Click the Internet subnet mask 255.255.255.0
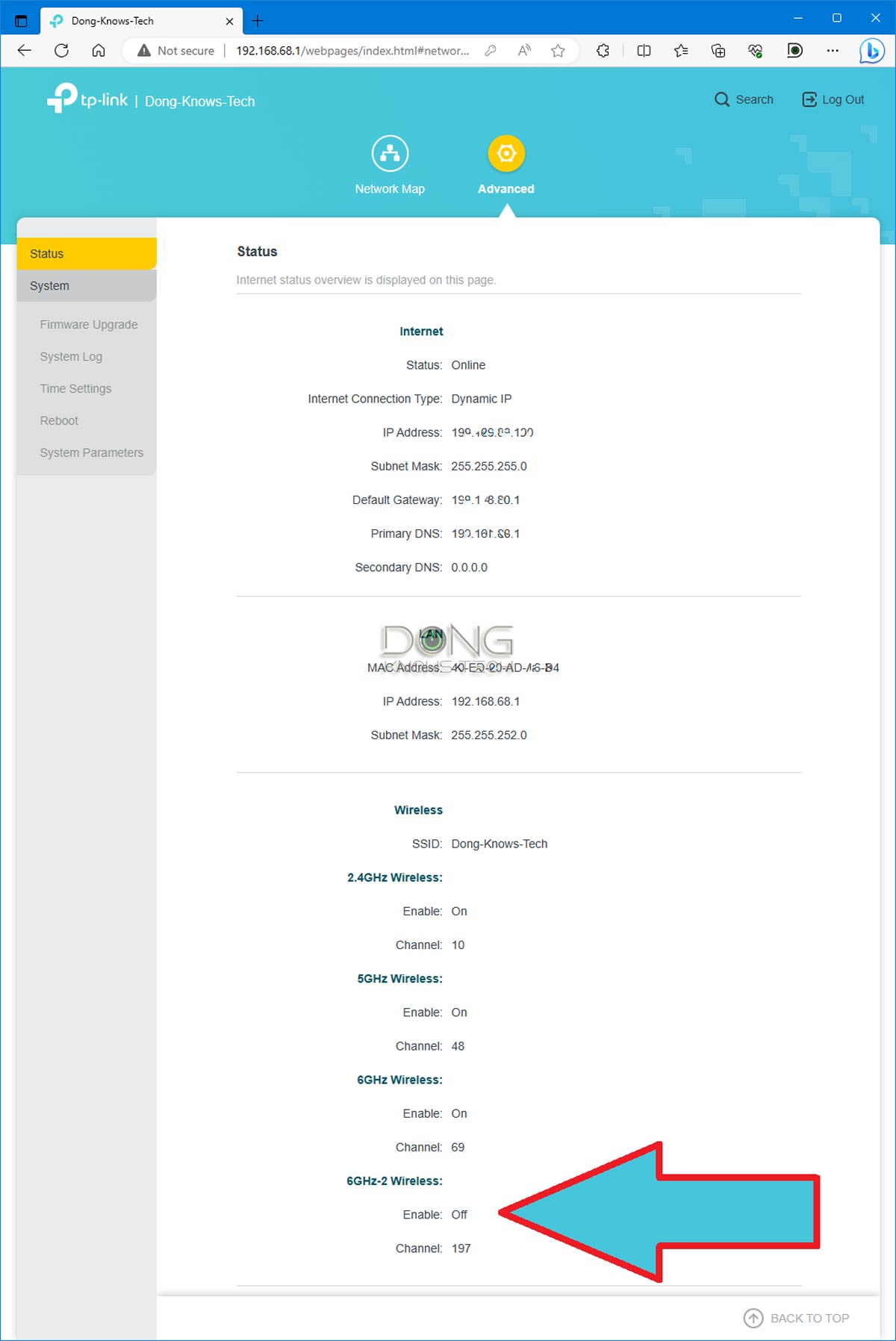 489,466
